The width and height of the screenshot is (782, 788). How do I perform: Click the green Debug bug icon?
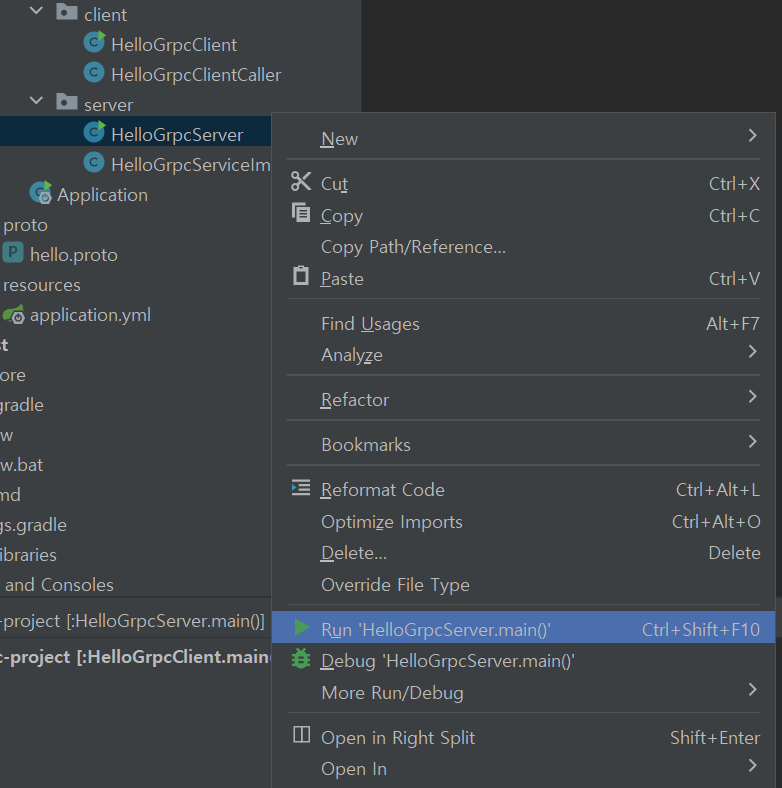(x=301, y=659)
